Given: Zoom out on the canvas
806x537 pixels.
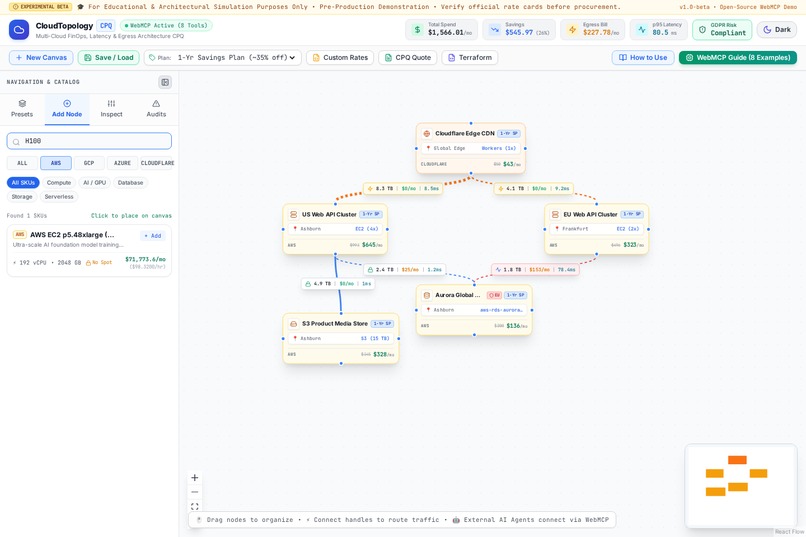Looking at the screenshot, I should coord(195,492).
